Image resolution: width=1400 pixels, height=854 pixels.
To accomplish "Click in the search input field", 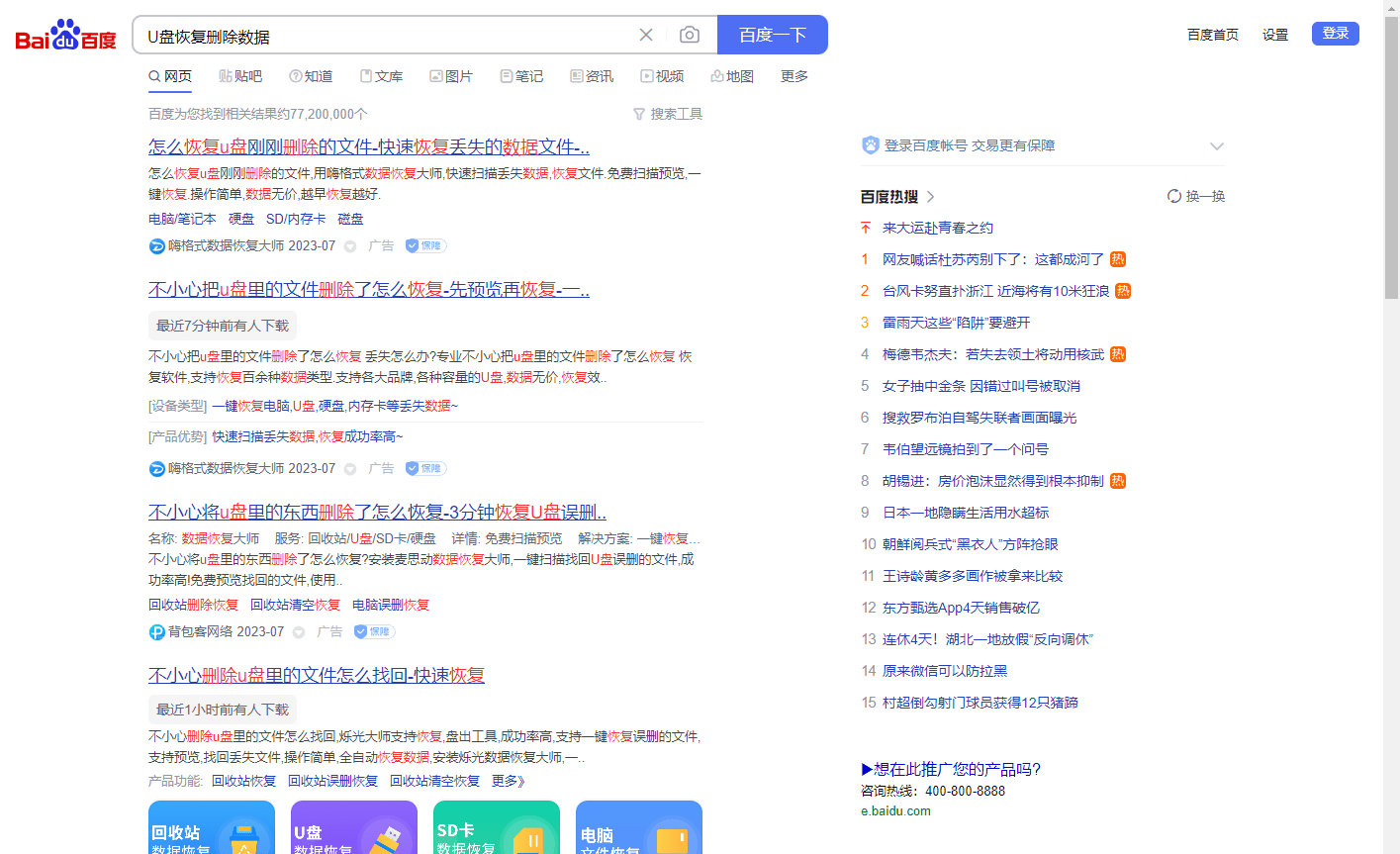I will coord(386,37).
